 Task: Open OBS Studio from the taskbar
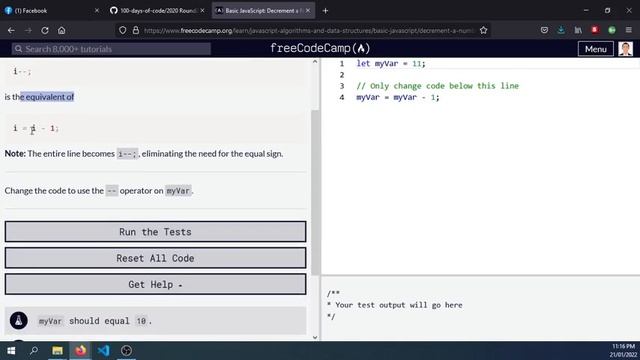click(x=126, y=351)
